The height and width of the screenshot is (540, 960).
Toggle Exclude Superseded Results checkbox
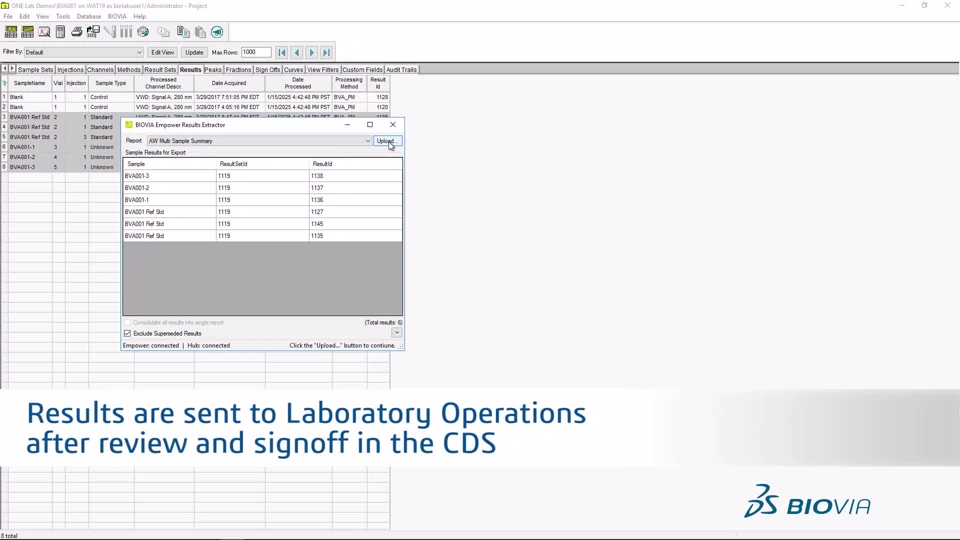[127, 334]
